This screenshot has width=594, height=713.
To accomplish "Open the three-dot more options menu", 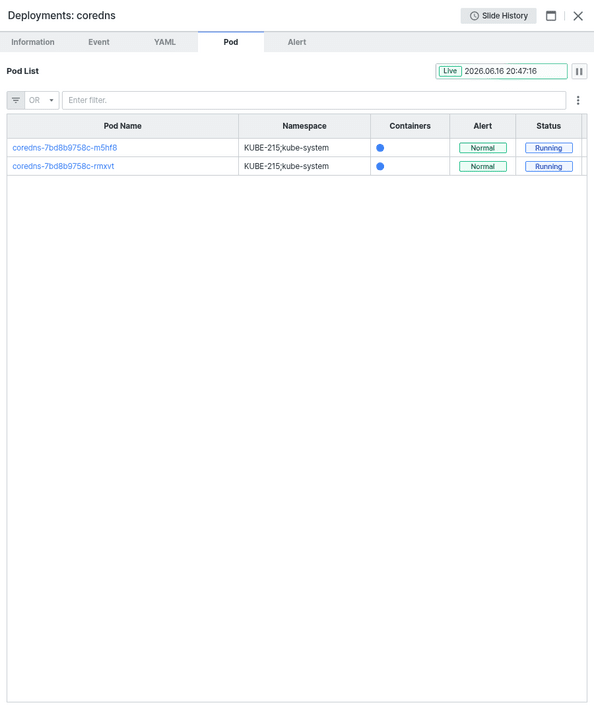I will [x=578, y=100].
